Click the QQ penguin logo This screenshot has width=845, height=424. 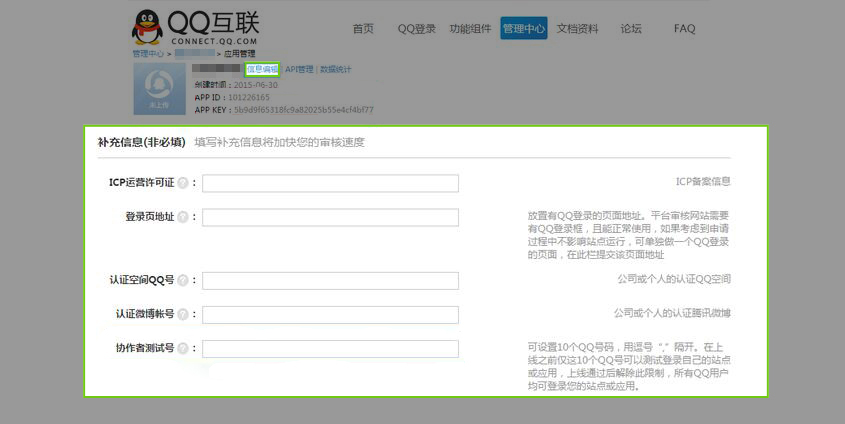(147, 27)
